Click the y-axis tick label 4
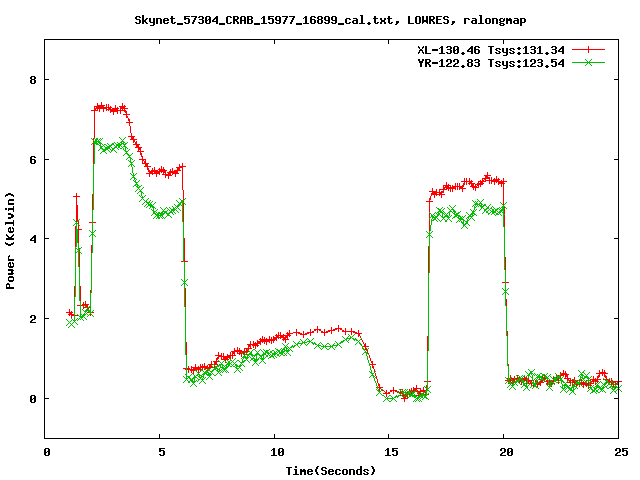The height and width of the screenshot is (480, 640). (33, 239)
